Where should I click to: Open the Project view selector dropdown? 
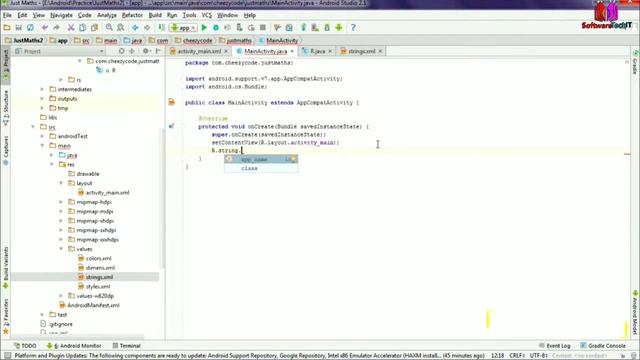click(59, 51)
